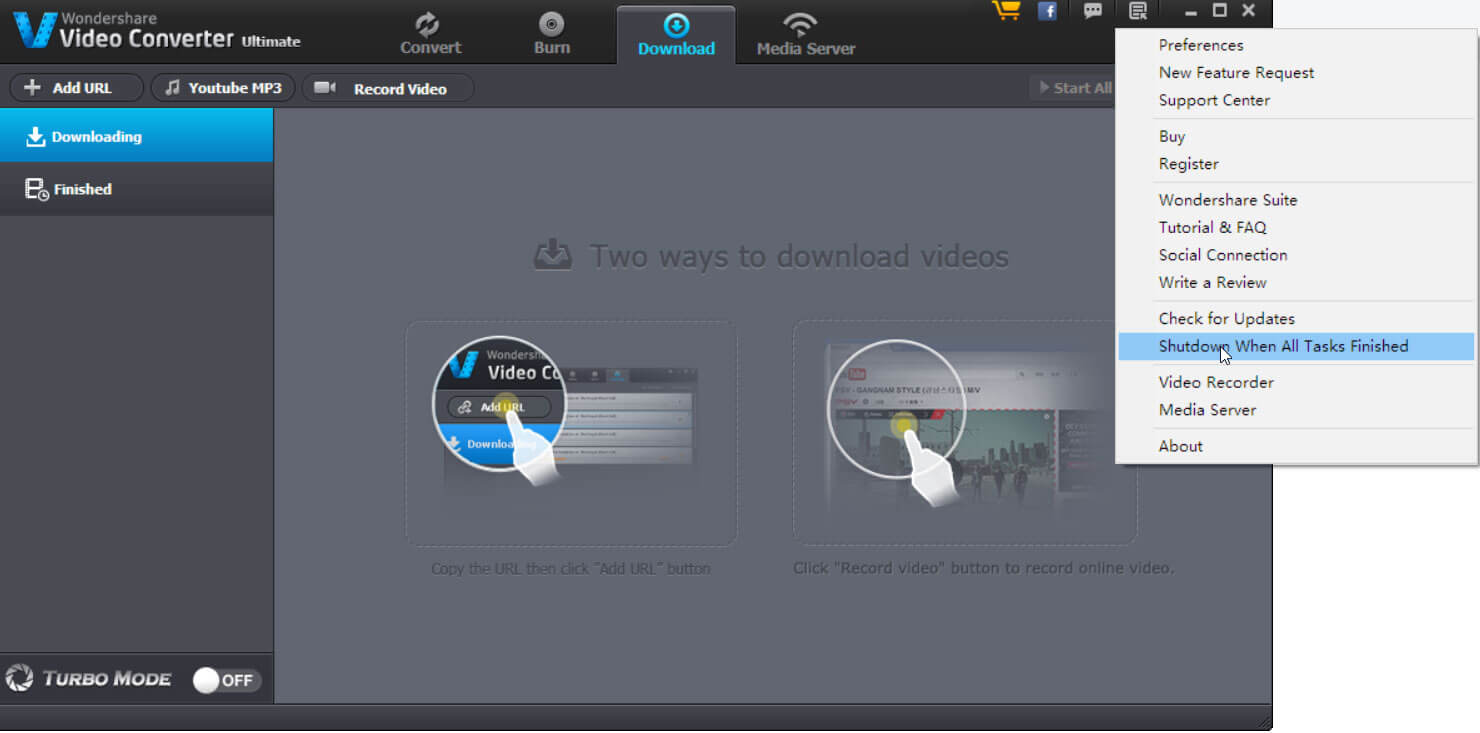Image resolution: width=1480 pixels, height=733 pixels.
Task: Choose New Feature Request menu item
Action: (x=1296, y=72)
